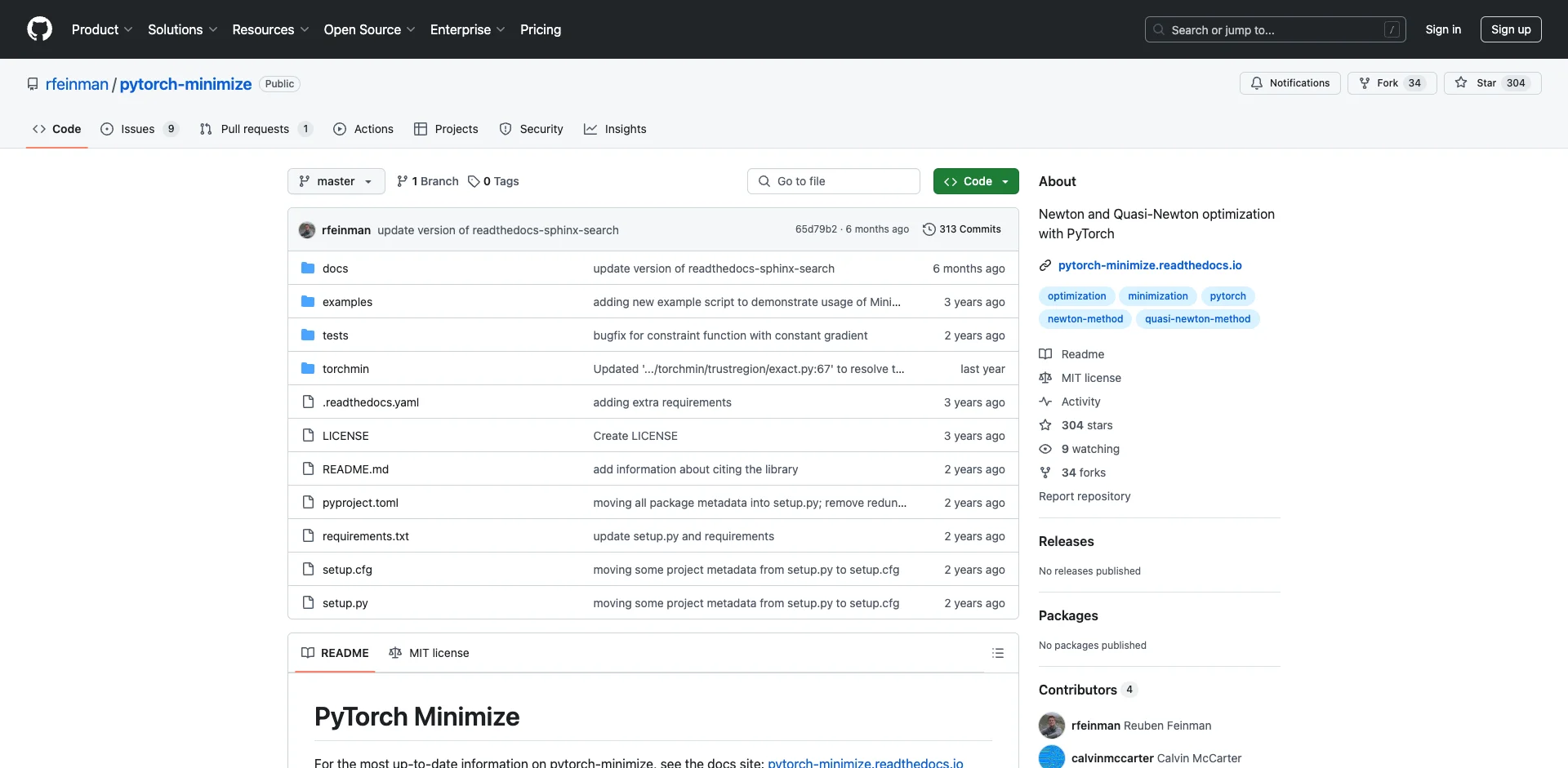Switch to the Actions tab
This screenshot has height=768, width=1568.
[363, 129]
